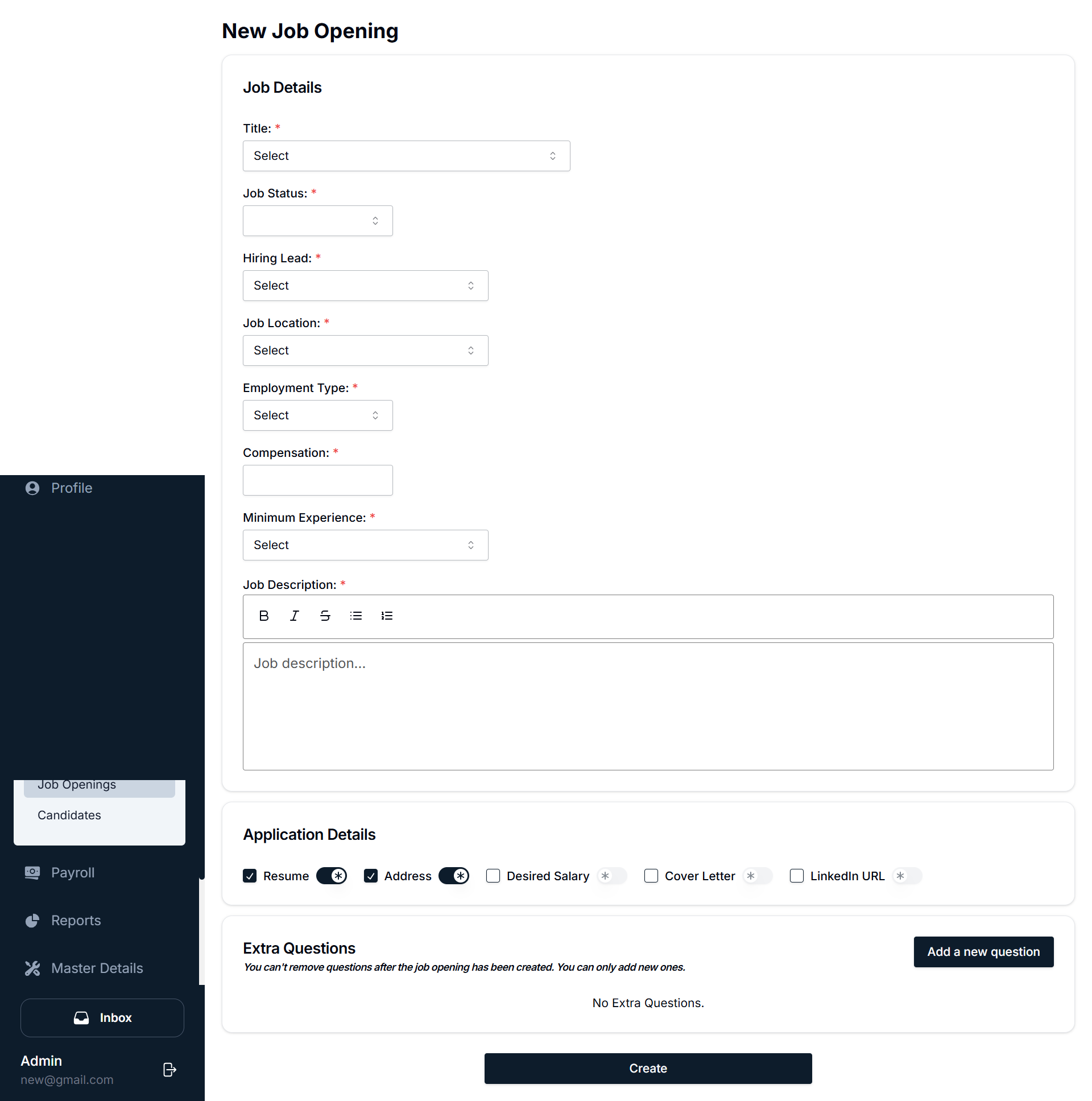Open the Title select dropdown
Viewport: 1092px width, 1101px height.
click(406, 155)
